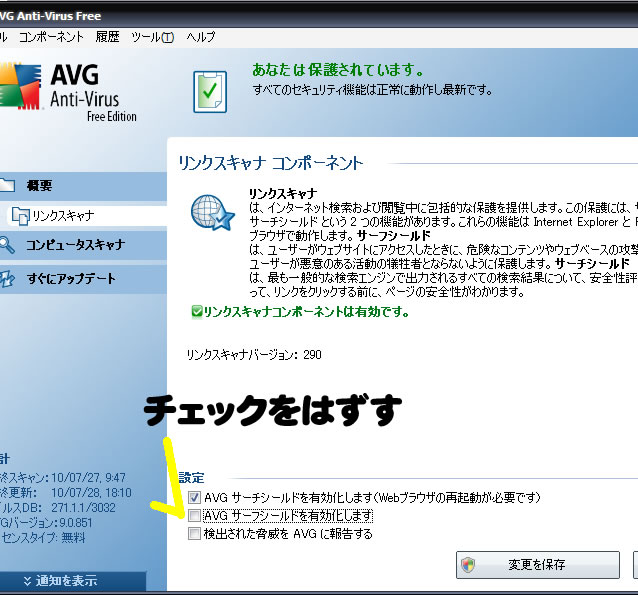Open the コンポーネント menu
Screen dimensions: 638x595
click(x=51, y=37)
